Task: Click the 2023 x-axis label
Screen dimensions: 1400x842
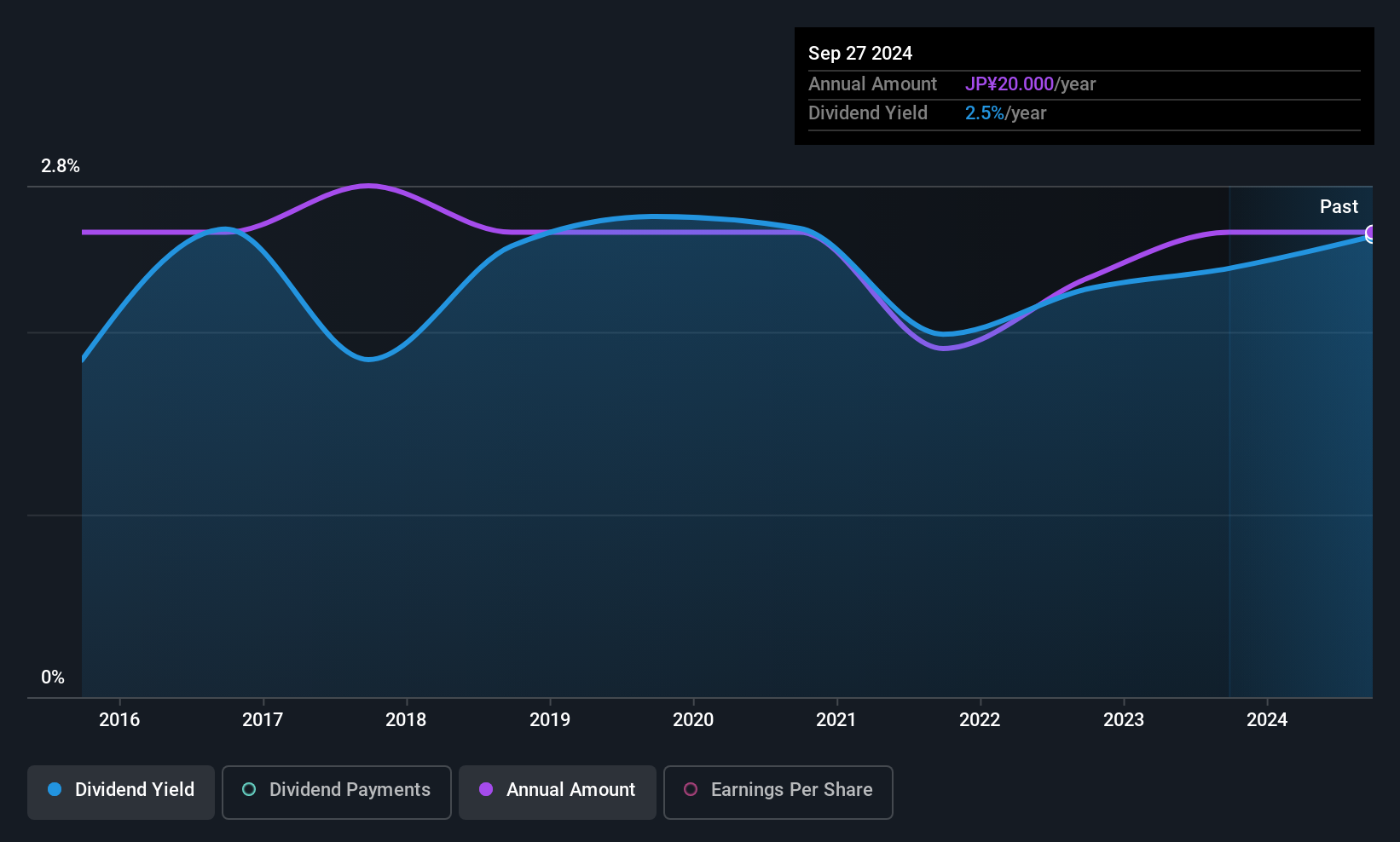Action: coord(1124,719)
